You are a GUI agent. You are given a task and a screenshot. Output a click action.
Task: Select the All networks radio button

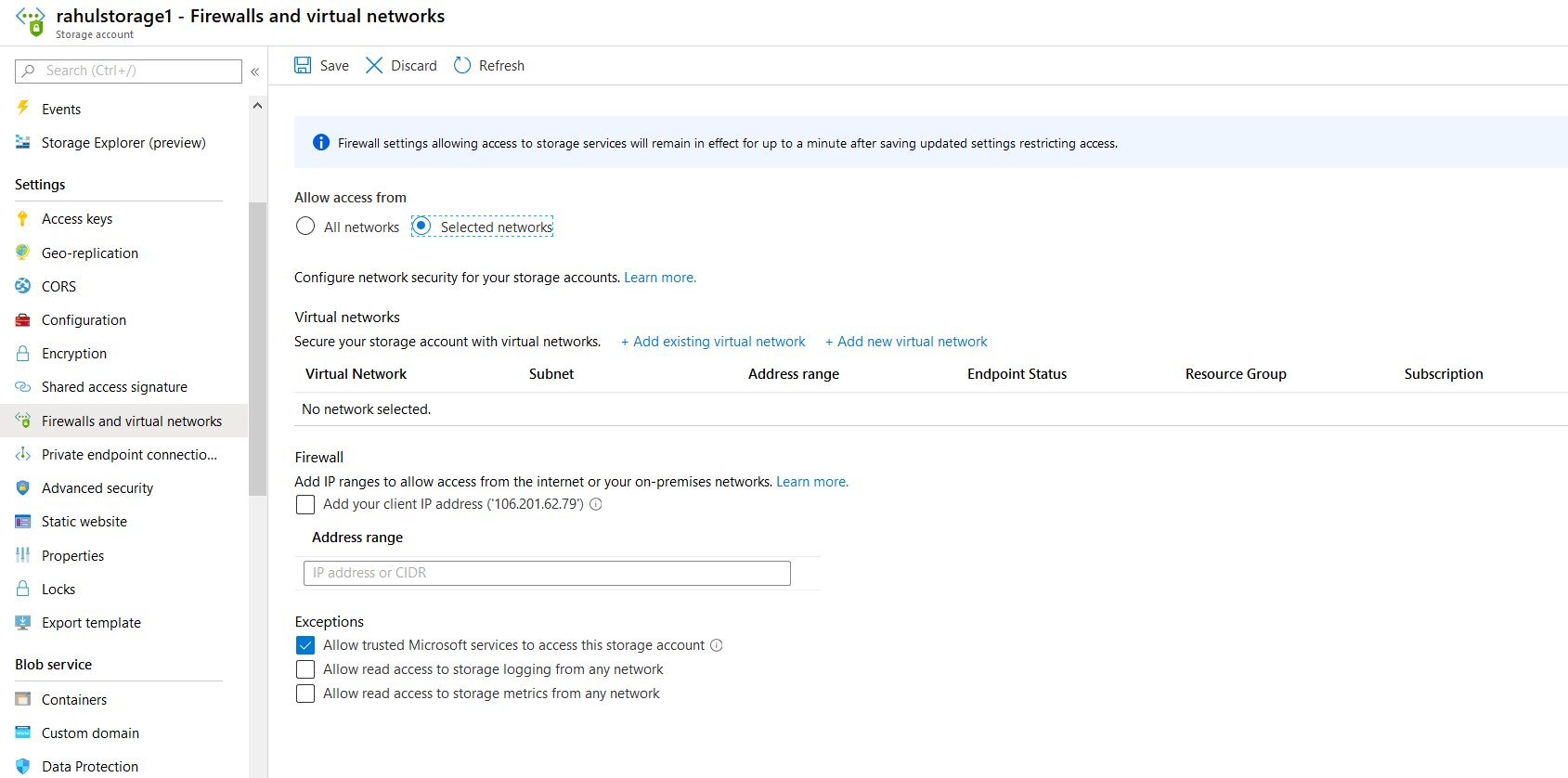tap(305, 226)
